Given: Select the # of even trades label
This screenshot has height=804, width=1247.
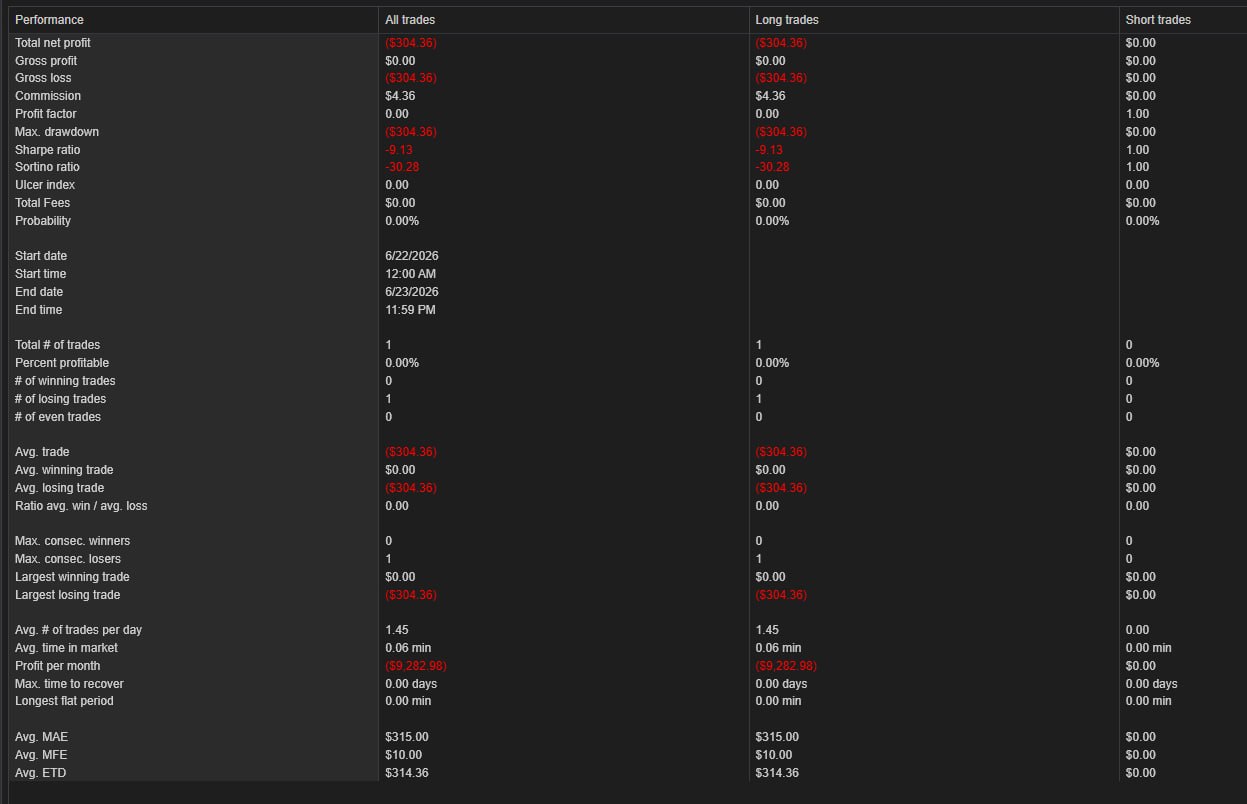Looking at the screenshot, I should click(x=58, y=417).
